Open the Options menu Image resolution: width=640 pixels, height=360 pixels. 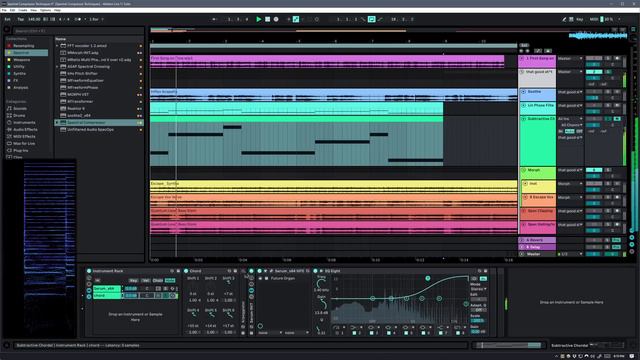coord(45,10)
